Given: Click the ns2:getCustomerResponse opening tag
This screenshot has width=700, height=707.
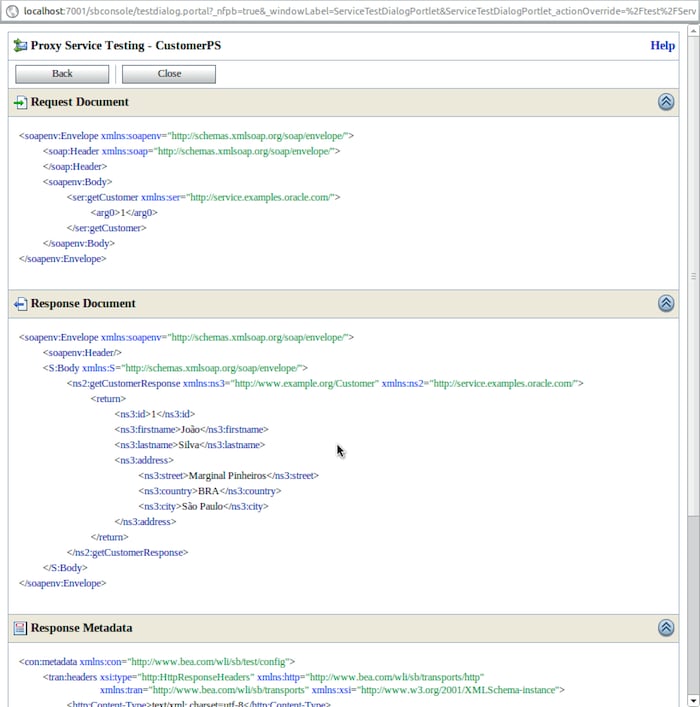Looking at the screenshot, I should (x=325, y=383).
